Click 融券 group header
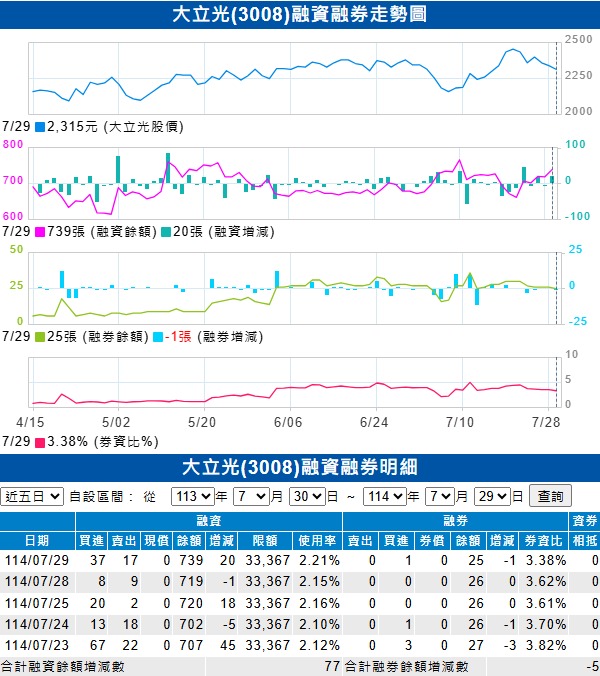The height and width of the screenshot is (676, 600). 456,521
